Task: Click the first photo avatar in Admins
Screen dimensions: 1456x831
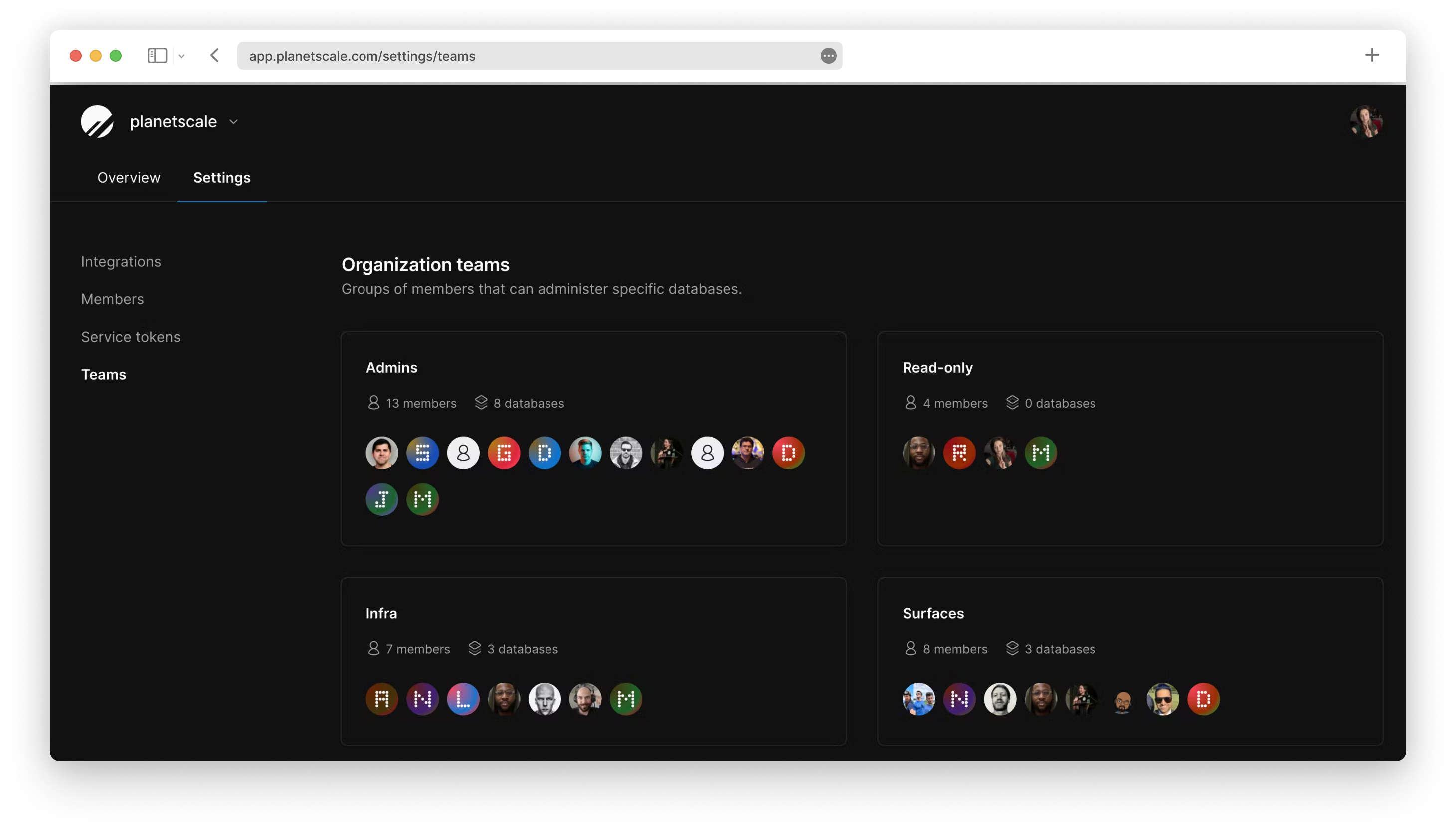Action: [381, 453]
